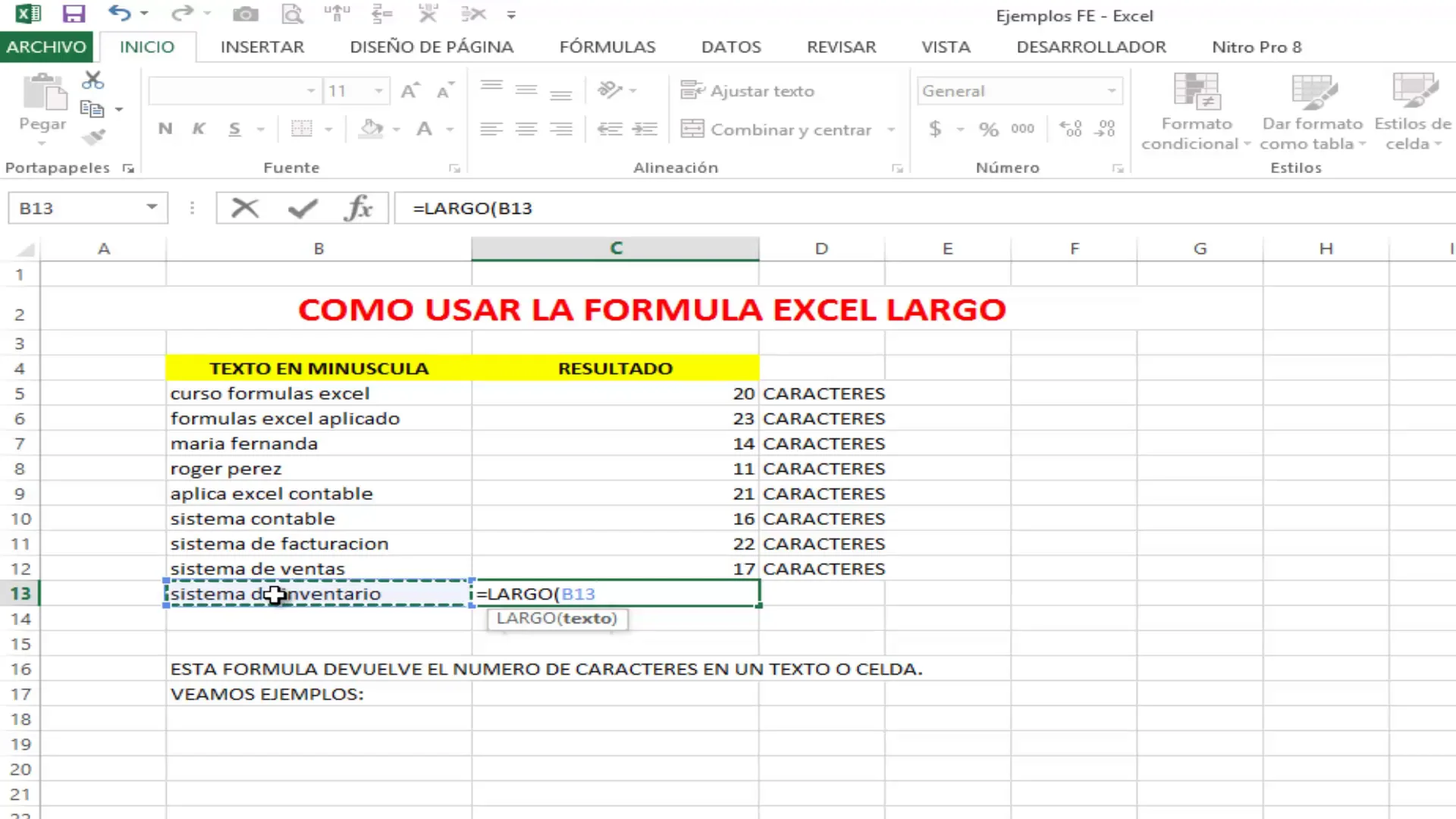Apply font color A button
1456x819 pixels.
[425, 129]
